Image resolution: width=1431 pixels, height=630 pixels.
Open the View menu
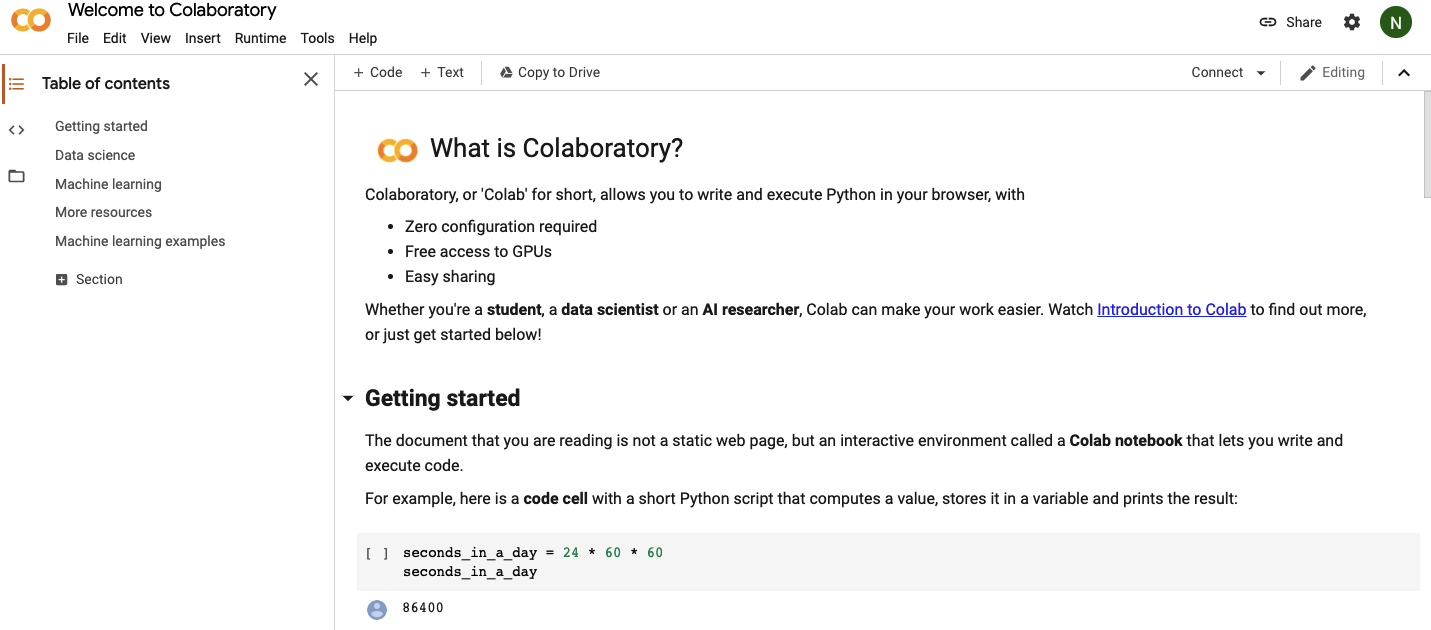pyautogui.click(x=156, y=38)
